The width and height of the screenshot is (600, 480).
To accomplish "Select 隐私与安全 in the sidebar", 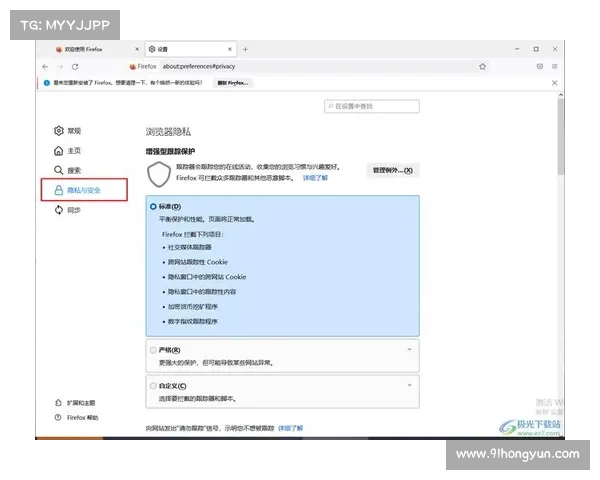I will tap(84, 190).
